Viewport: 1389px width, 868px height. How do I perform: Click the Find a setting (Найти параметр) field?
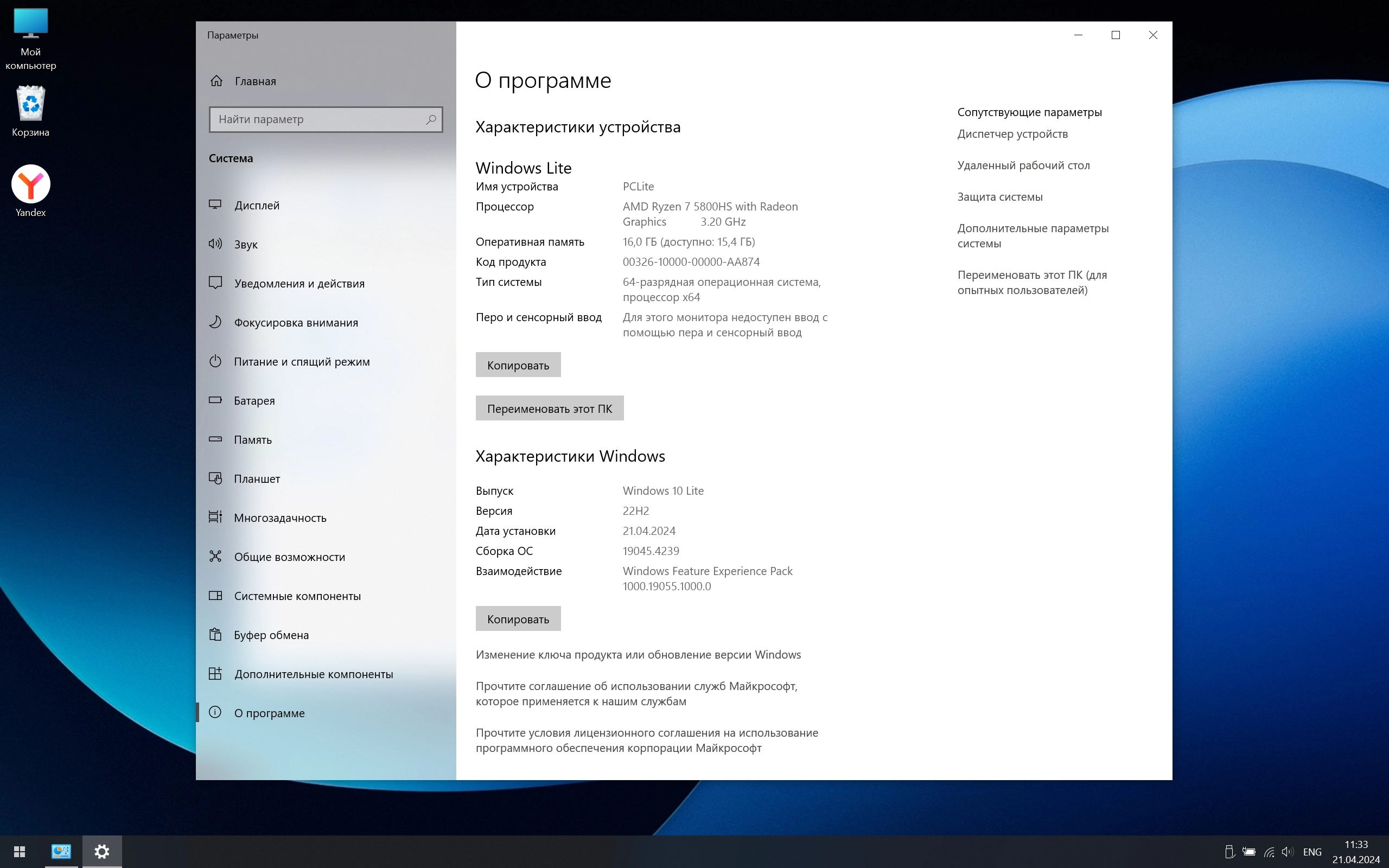pos(318,119)
